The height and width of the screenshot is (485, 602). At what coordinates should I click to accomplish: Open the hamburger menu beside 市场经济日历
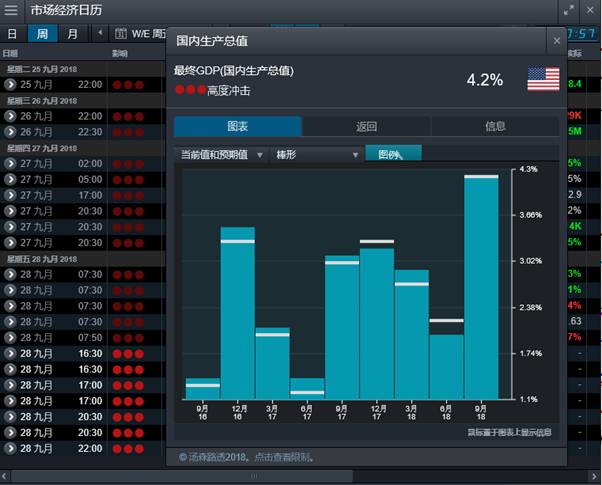pyautogui.click(x=11, y=11)
